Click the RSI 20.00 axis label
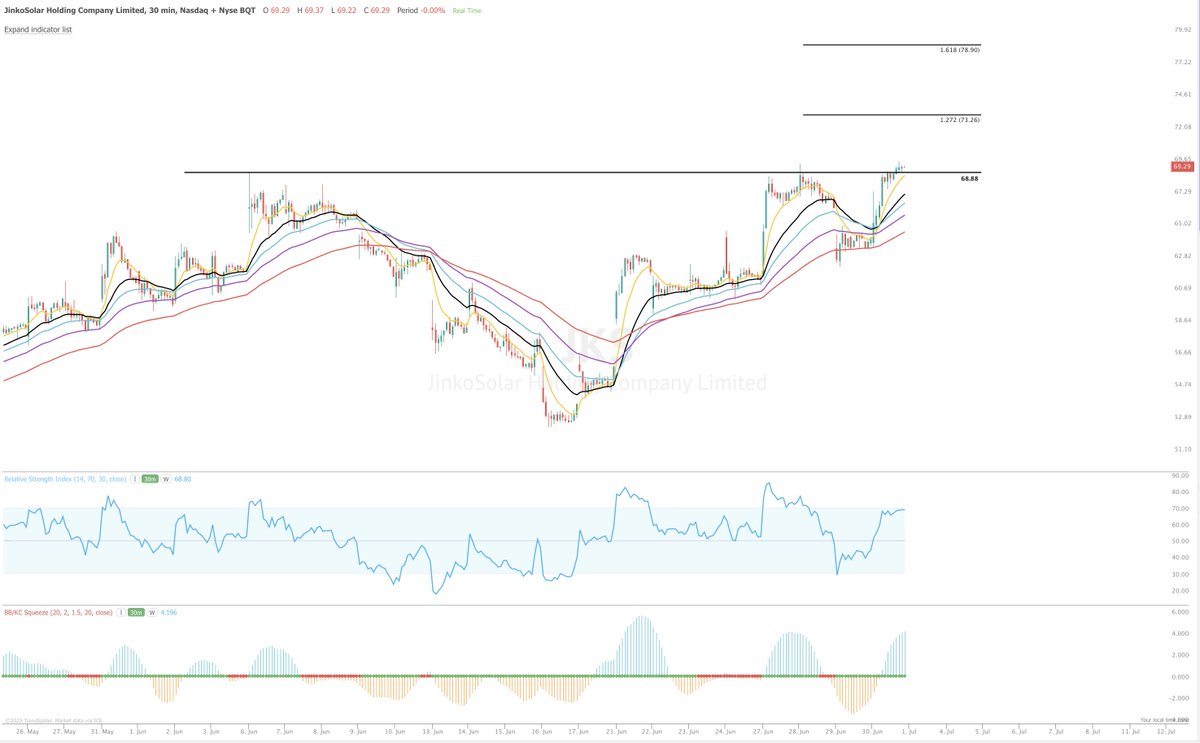1200x743 pixels. pyautogui.click(x=1180, y=590)
